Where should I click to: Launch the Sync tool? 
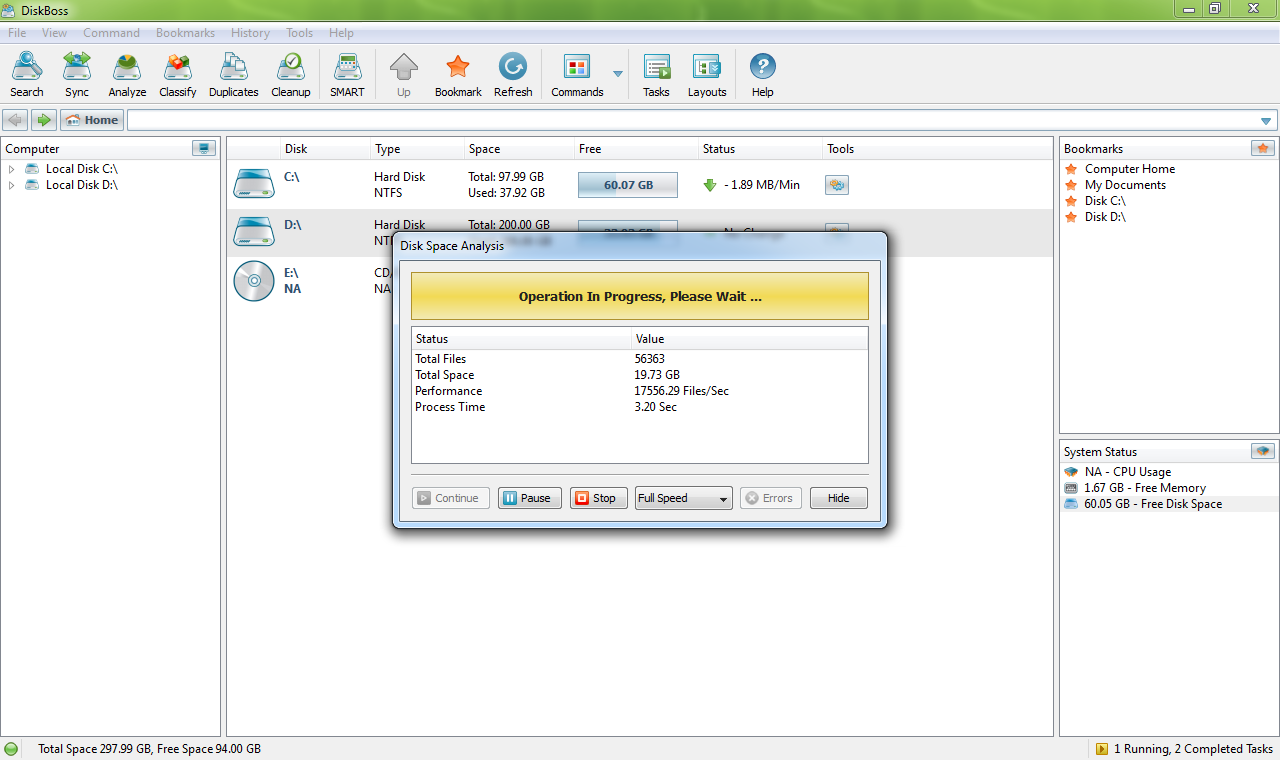pos(77,75)
